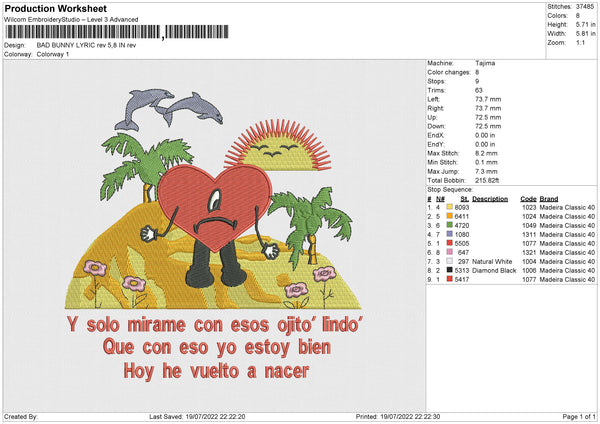The height and width of the screenshot is (424, 600).
Task: Click the Max Stitch value '8.2 mm'
Action: click(486, 153)
